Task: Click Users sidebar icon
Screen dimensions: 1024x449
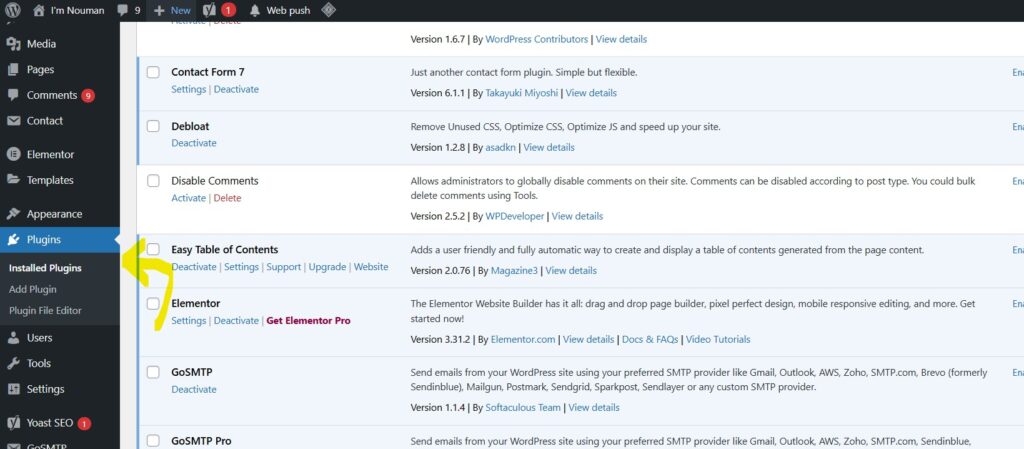Action: coord(13,338)
